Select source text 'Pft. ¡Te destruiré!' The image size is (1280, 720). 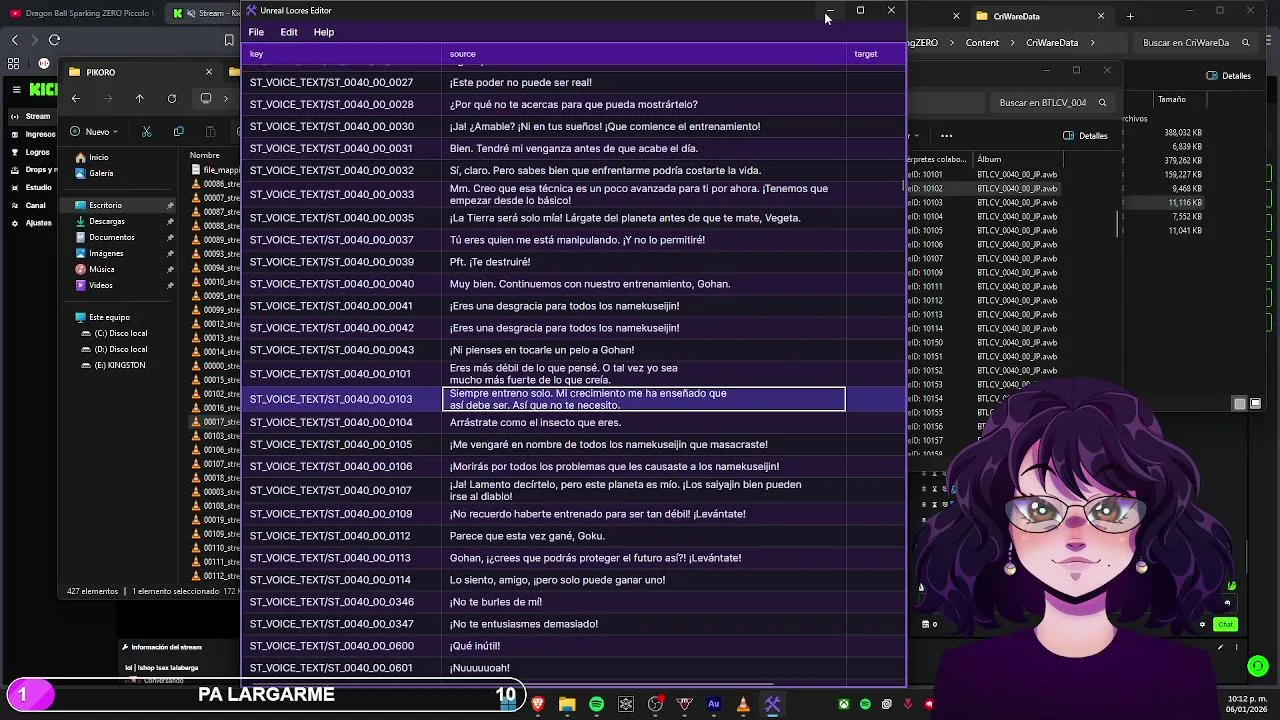click(x=490, y=262)
